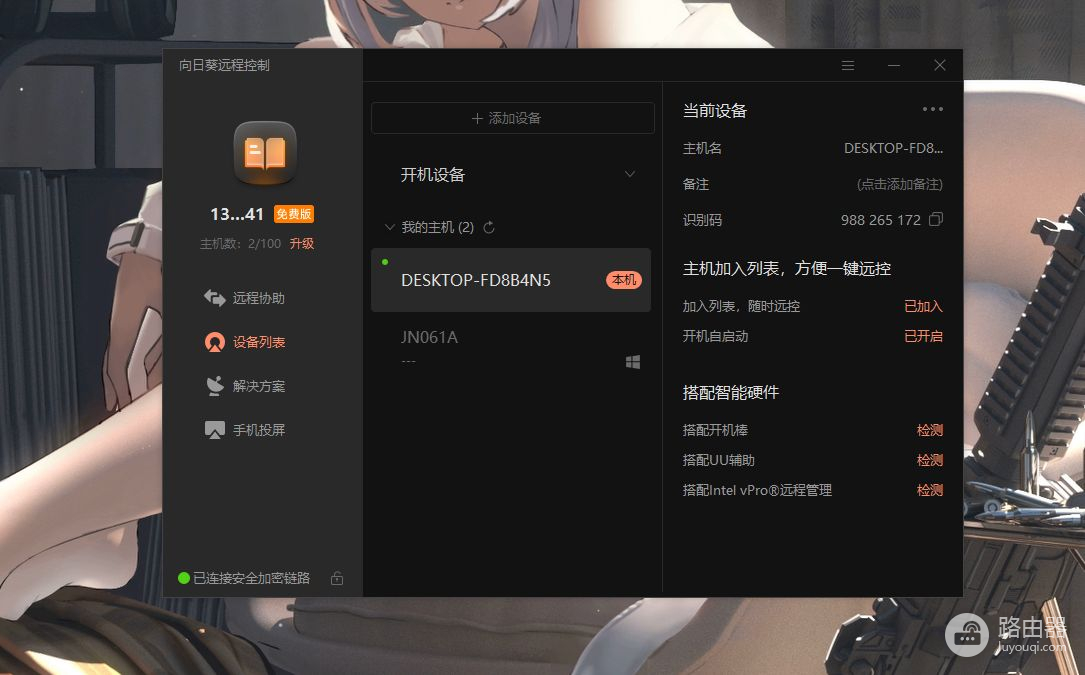
Task: Click the orange book avatar icon
Action: pos(265,153)
